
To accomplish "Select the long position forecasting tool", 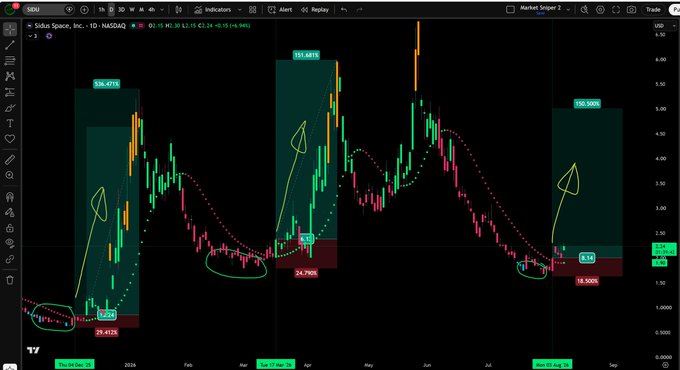I will [x=10, y=92].
